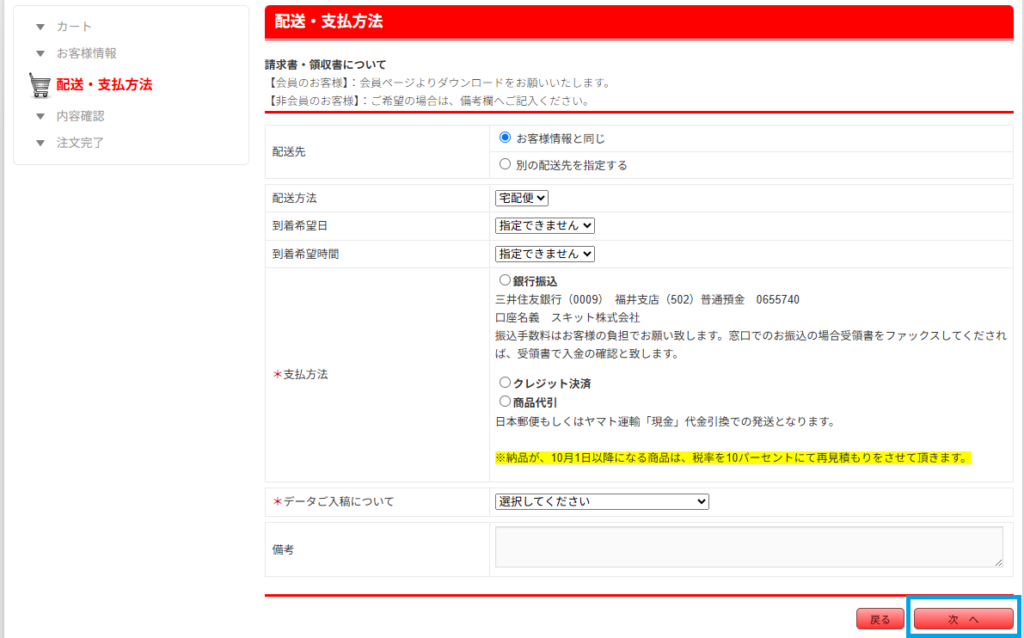This screenshot has width=1024, height=638.
Task: Choose 別の配送先を指定する radio button
Action: (505, 165)
